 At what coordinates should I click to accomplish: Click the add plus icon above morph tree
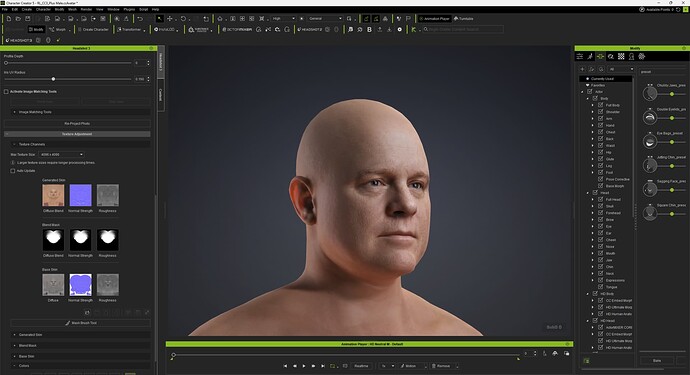click(x=582, y=69)
